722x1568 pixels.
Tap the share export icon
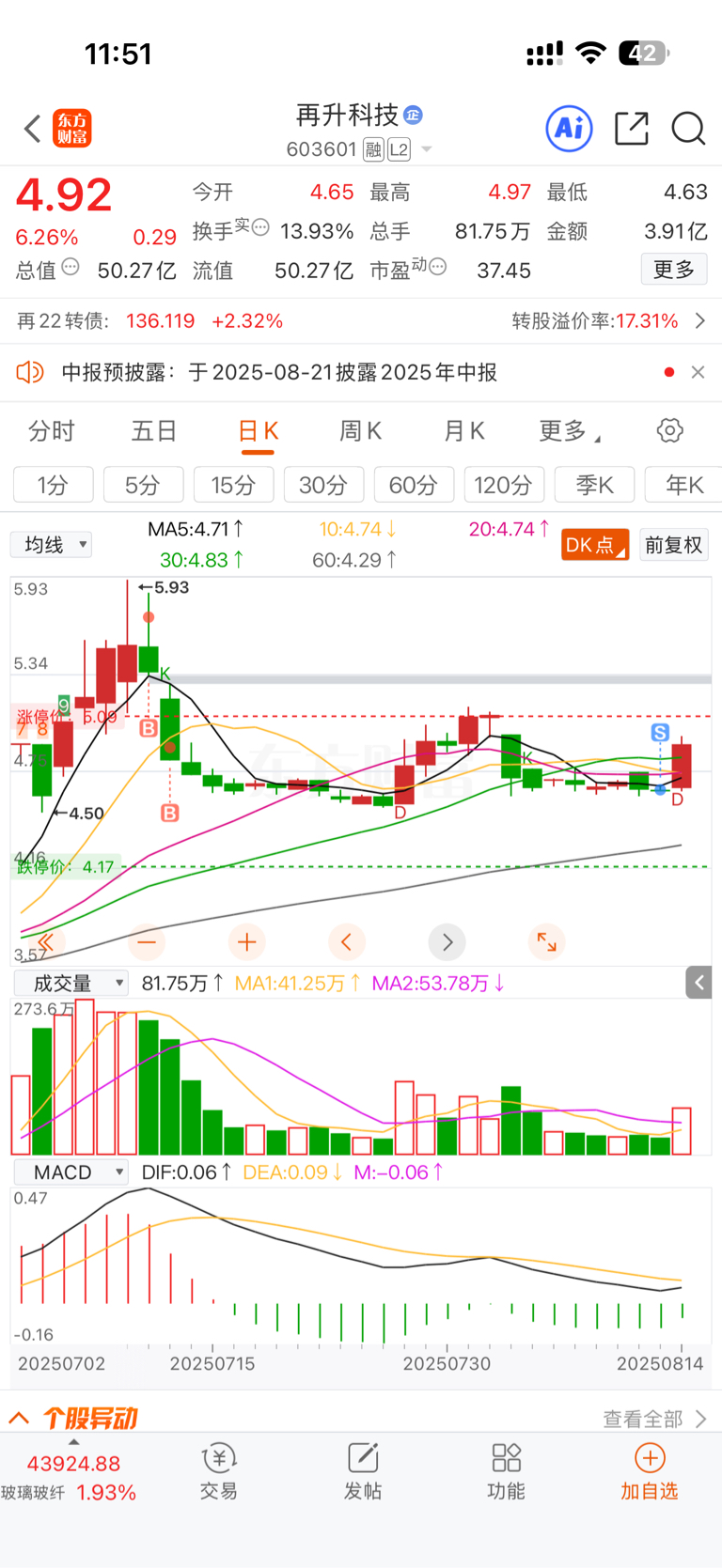(632, 128)
